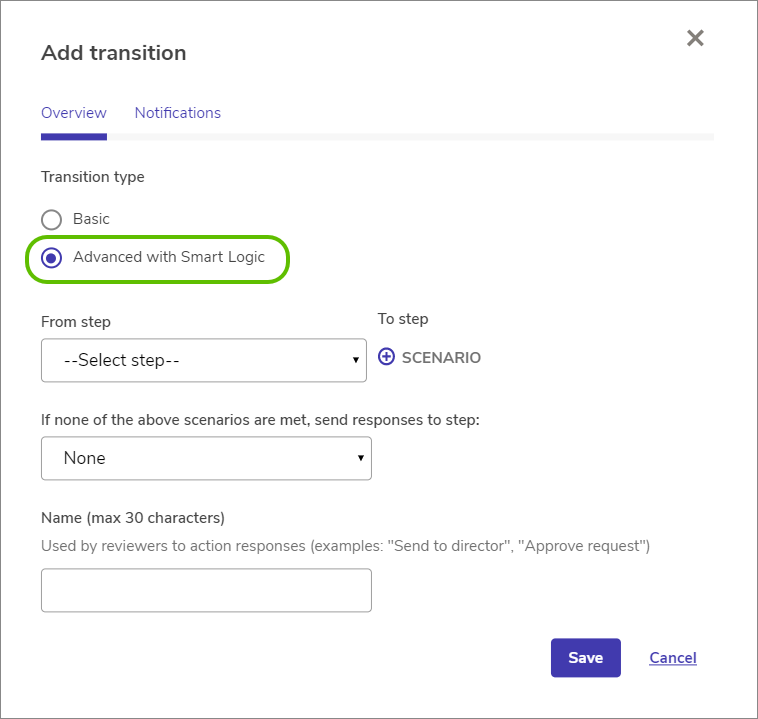Click the 'Used by reviewers' hint text
Screen dimensions: 758x719
tap(345, 546)
